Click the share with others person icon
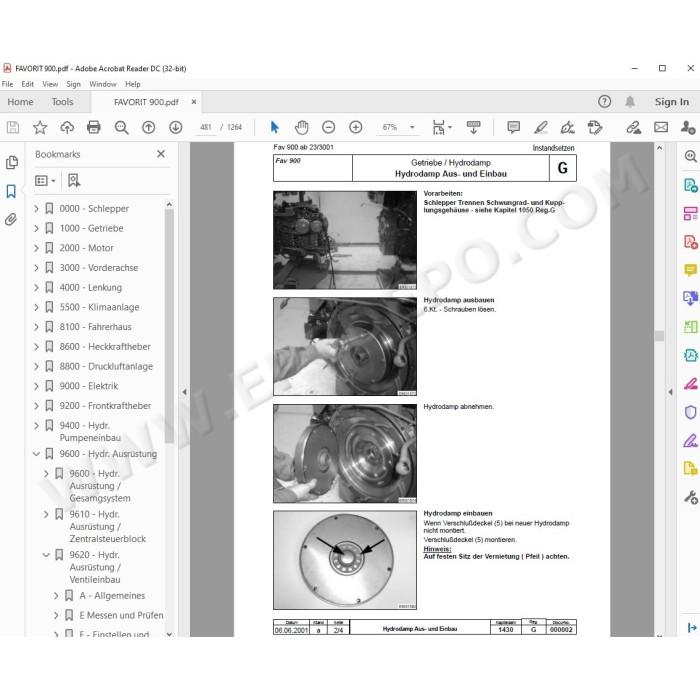Screen dimensions: 700x700 [x=688, y=127]
